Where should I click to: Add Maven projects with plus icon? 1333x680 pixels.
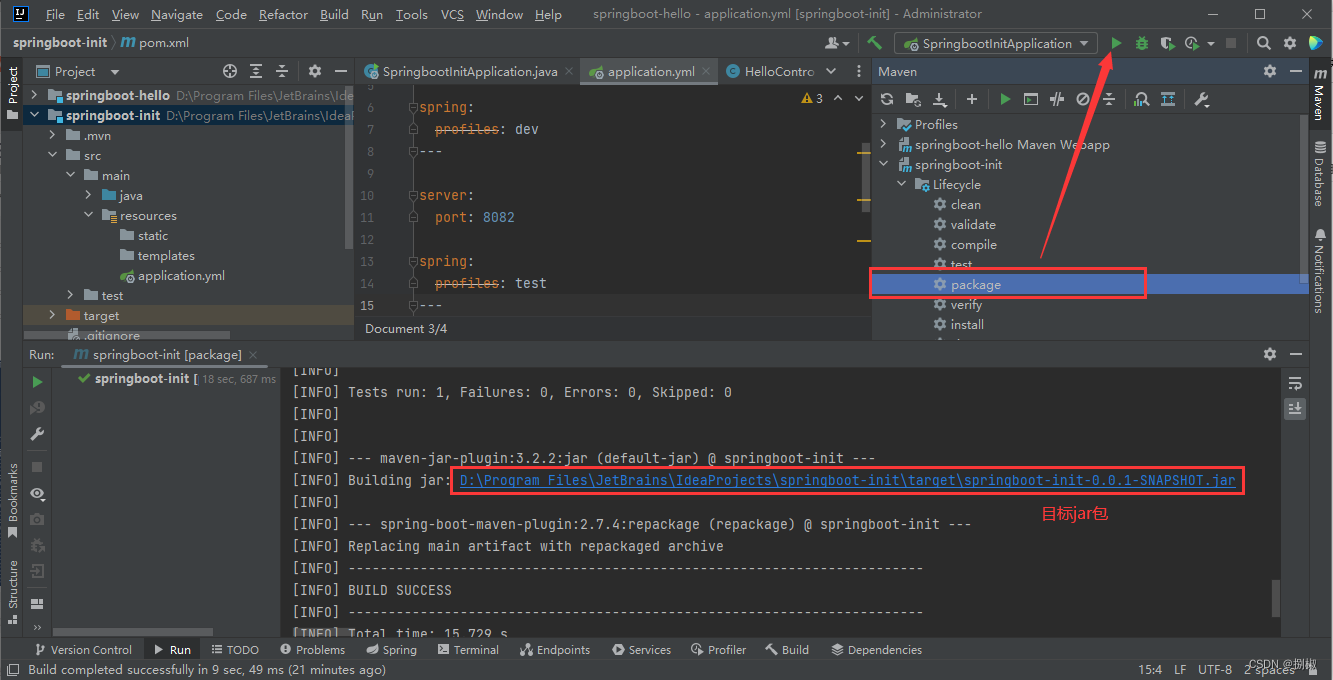click(971, 99)
